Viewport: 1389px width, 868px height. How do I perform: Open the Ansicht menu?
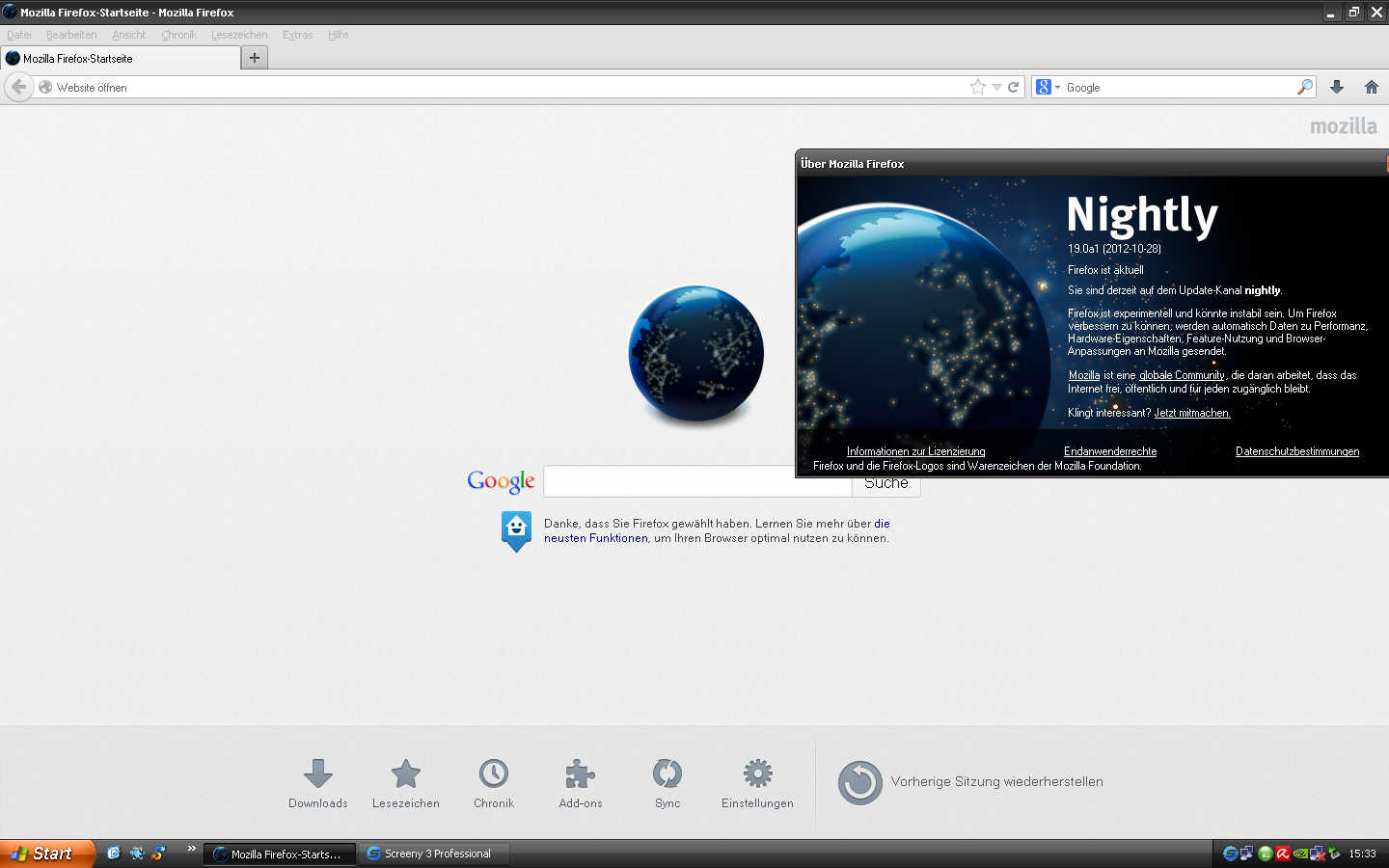[128, 35]
